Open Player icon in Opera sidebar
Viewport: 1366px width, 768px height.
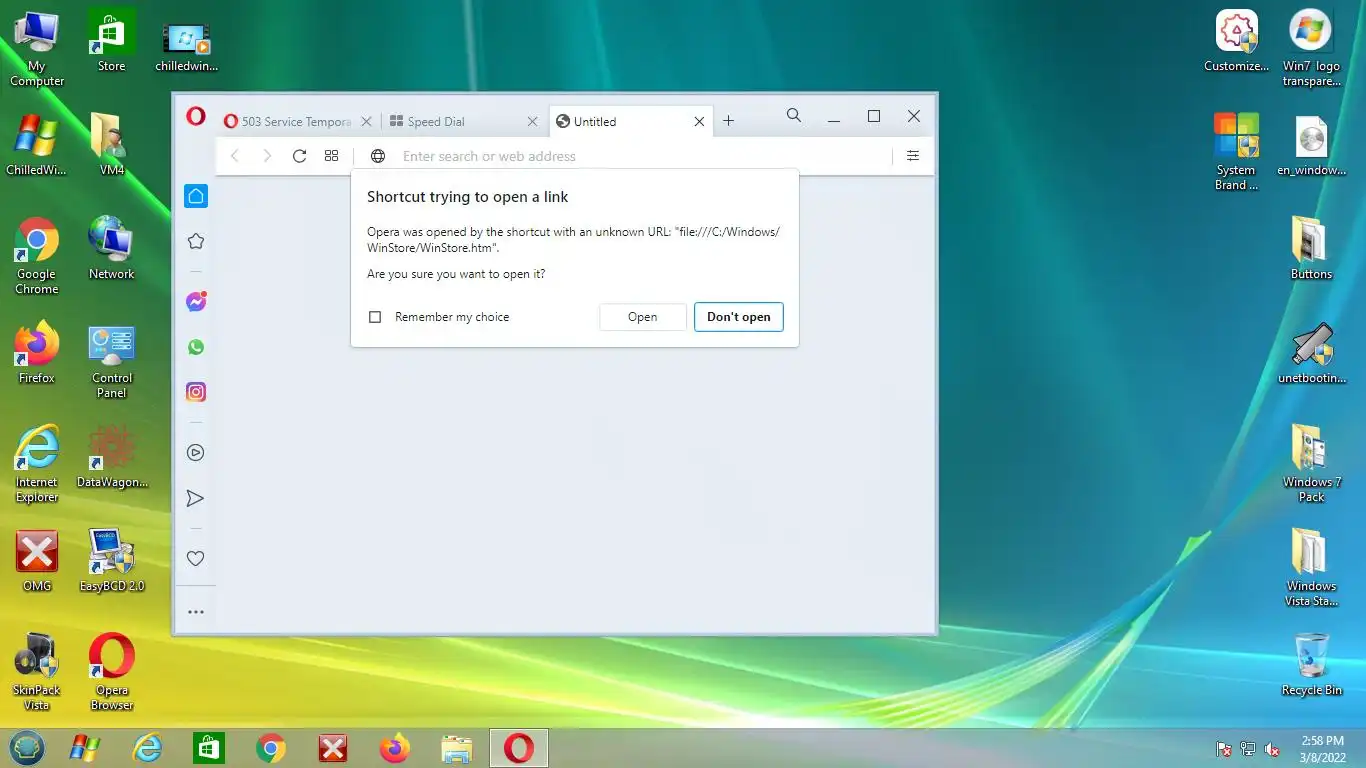[x=196, y=453]
